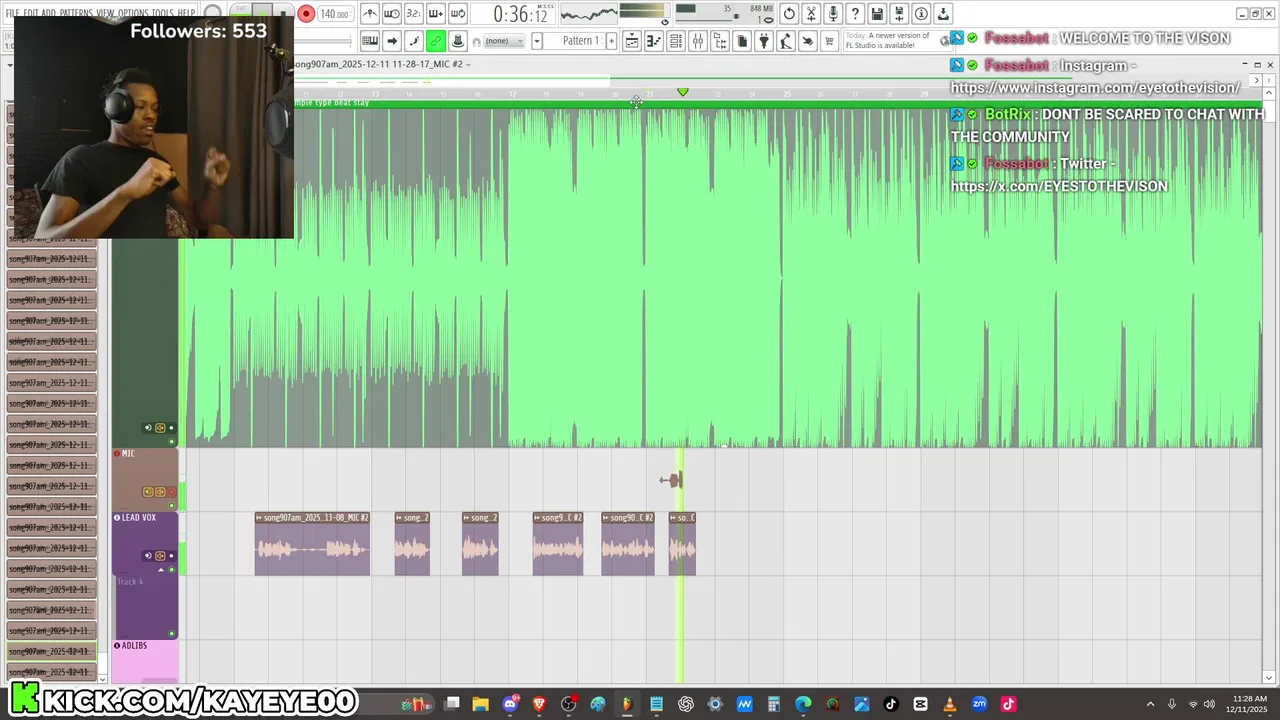Viewport: 1280px width, 720px height.
Task: Open OBS Studio from taskbar
Action: tap(569, 704)
